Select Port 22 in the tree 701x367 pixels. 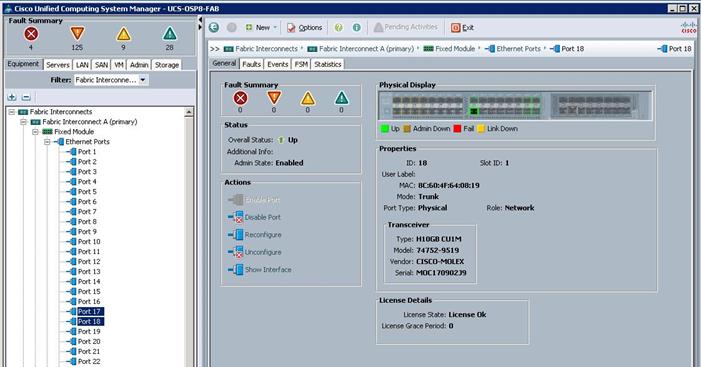coord(89,361)
